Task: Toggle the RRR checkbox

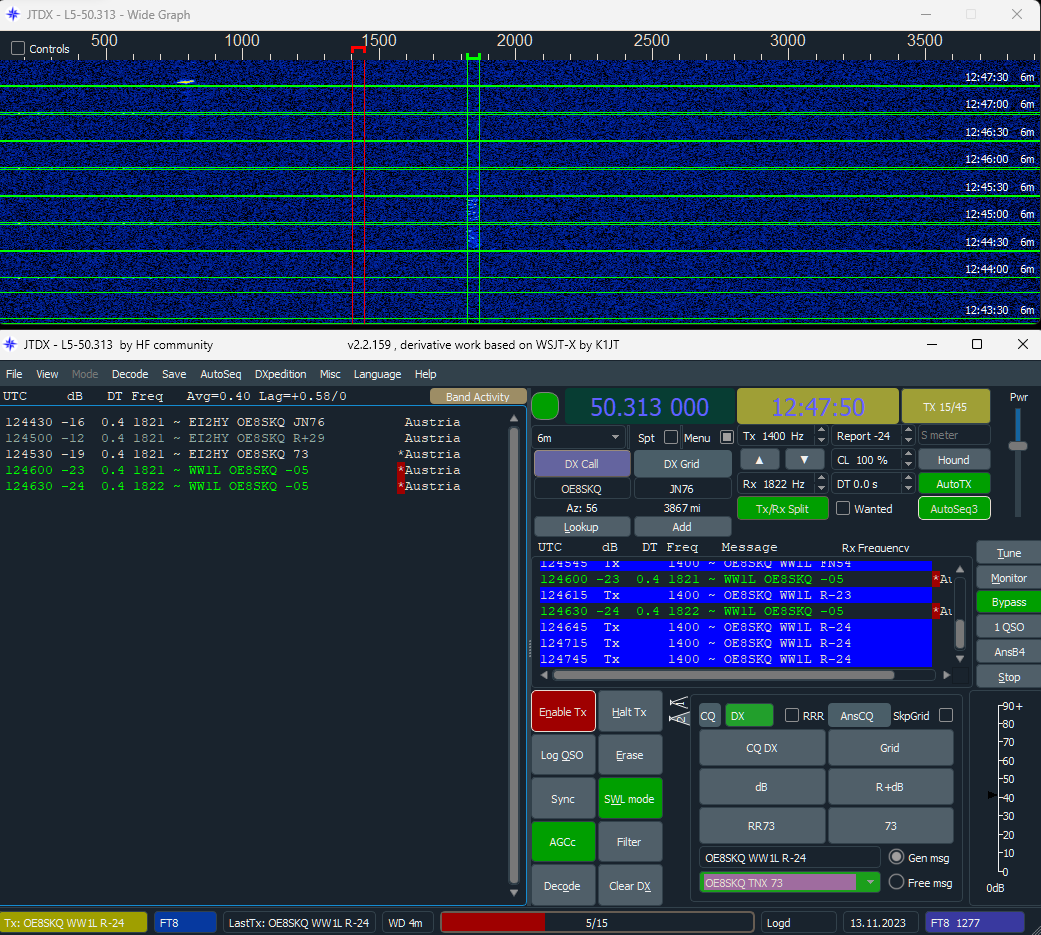Action: [791, 715]
